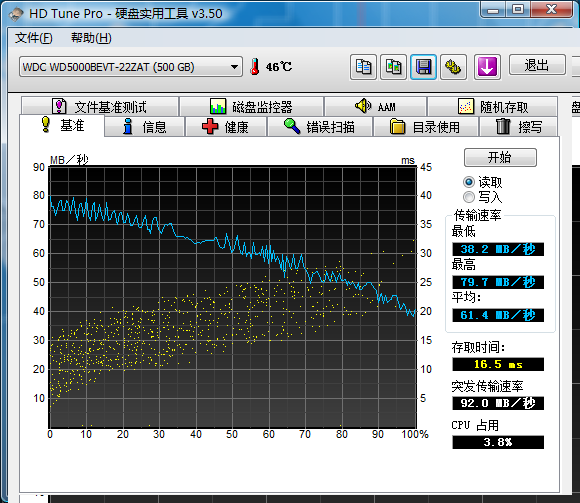Click the copy text to clipboard icon
The width and height of the screenshot is (580, 503).
363,67
